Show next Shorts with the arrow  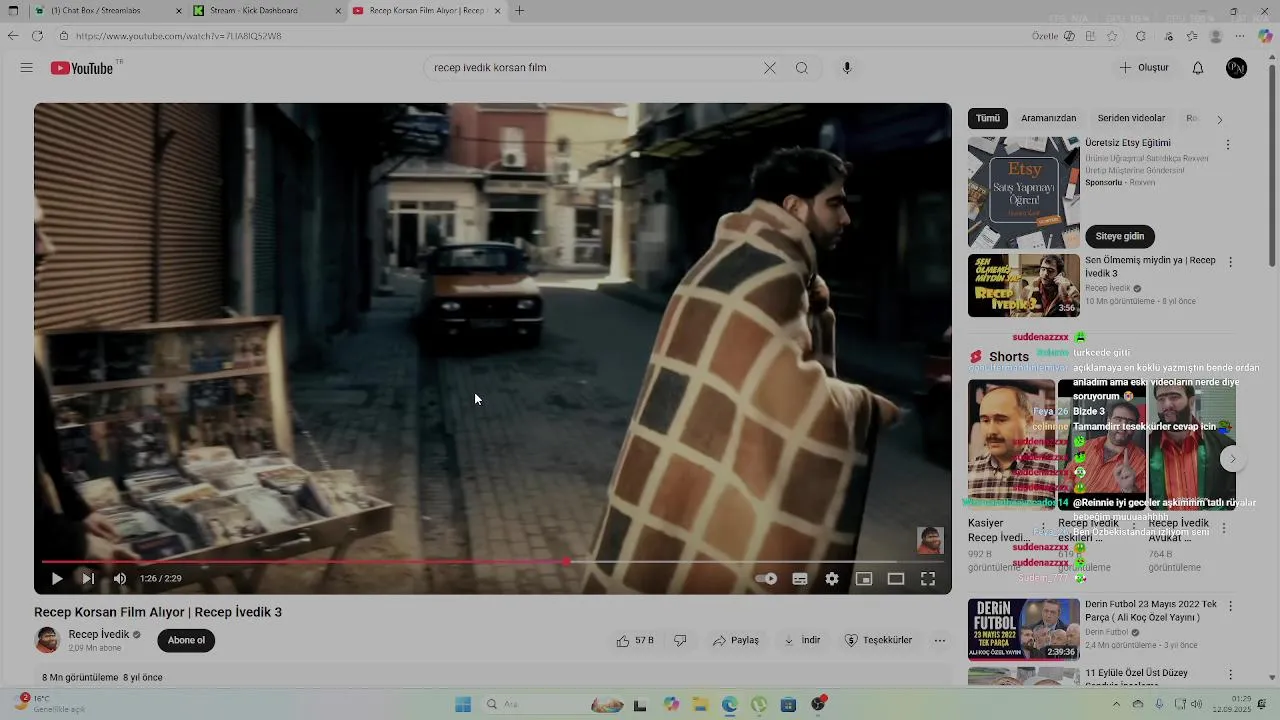pos(1233,459)
